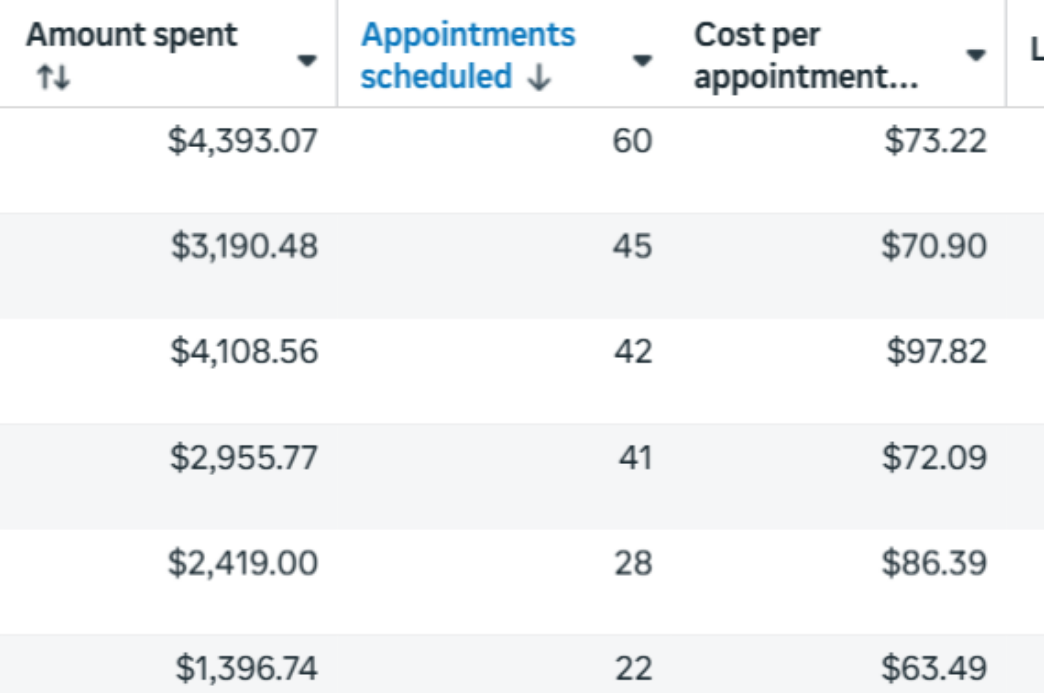Open the Amount spent column dropdown
The image size is (1044, 693).
pos(307,60)
